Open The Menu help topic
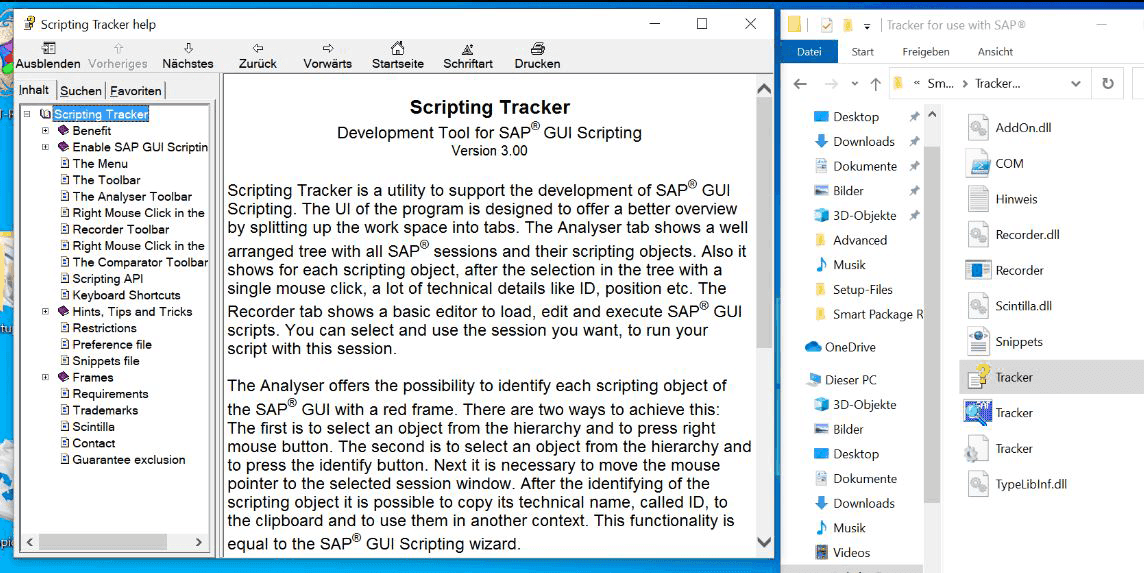1144x573 pixels. tap(100, 164)
